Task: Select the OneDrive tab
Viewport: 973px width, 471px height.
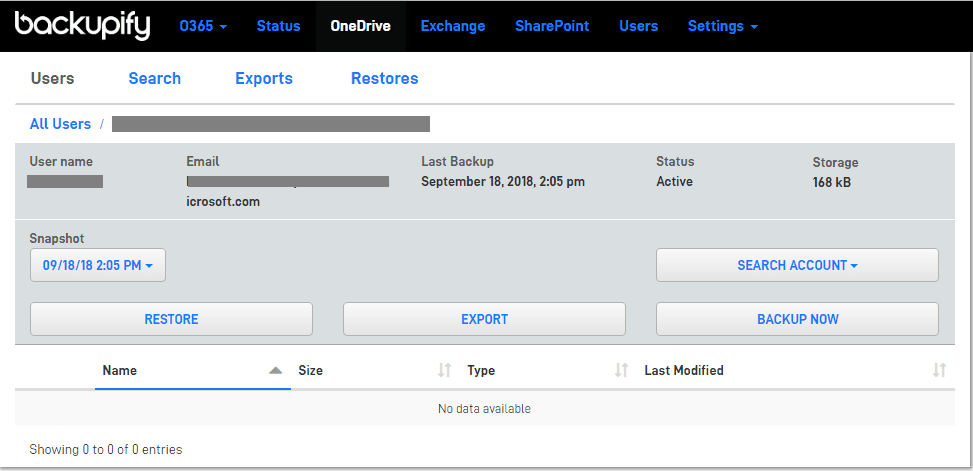Action: (361, 26)
